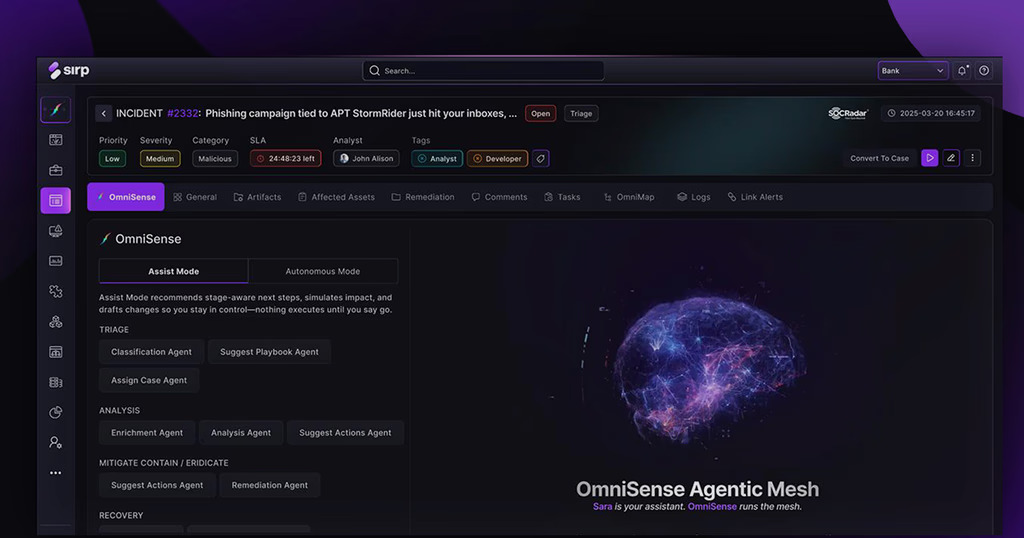Click the purple play button beside Convert To Case
1024x538 pixels.
pos(930,158)
